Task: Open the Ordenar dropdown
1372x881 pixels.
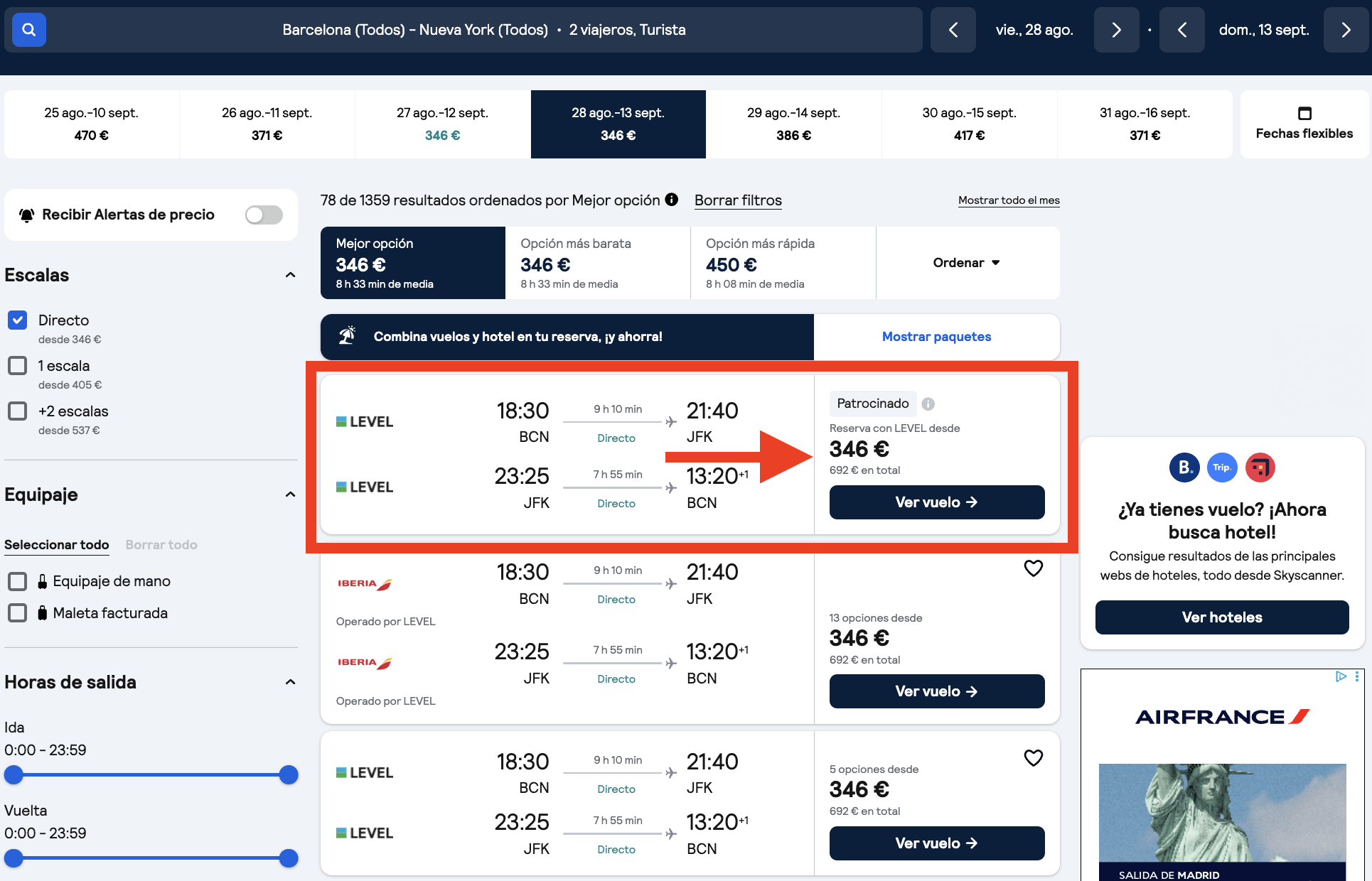Action: [967, 263]
